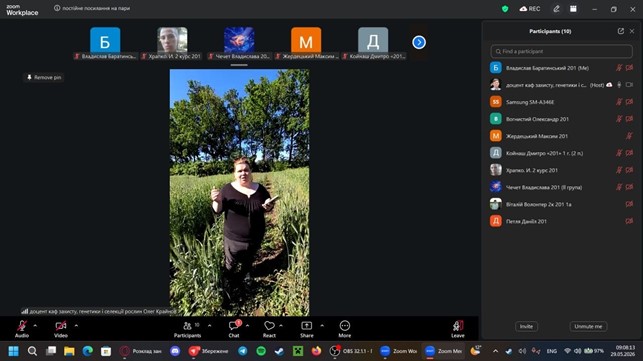The width and height of the screenshot is (643, 361).
Task: Open Firefox from the taskbar
Action: tap(316, 351)
